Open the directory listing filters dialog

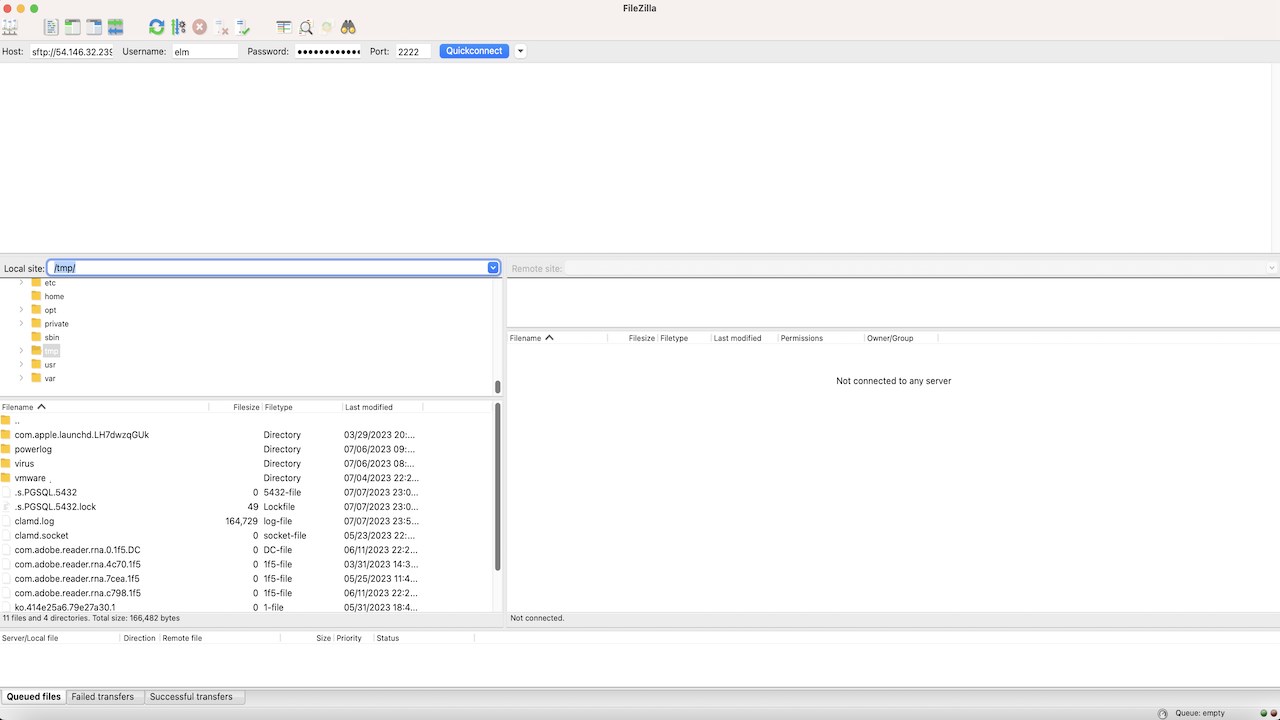(x=284, y=27)
